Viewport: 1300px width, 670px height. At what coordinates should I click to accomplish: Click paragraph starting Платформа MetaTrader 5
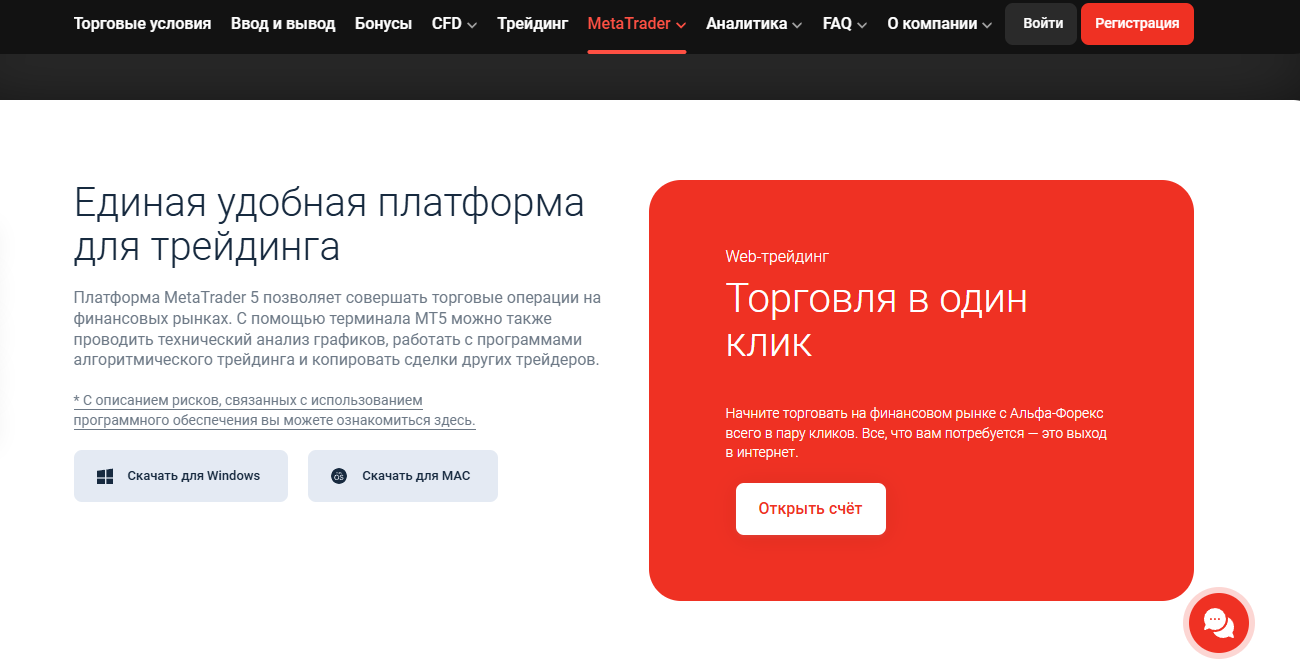(338, 329)
